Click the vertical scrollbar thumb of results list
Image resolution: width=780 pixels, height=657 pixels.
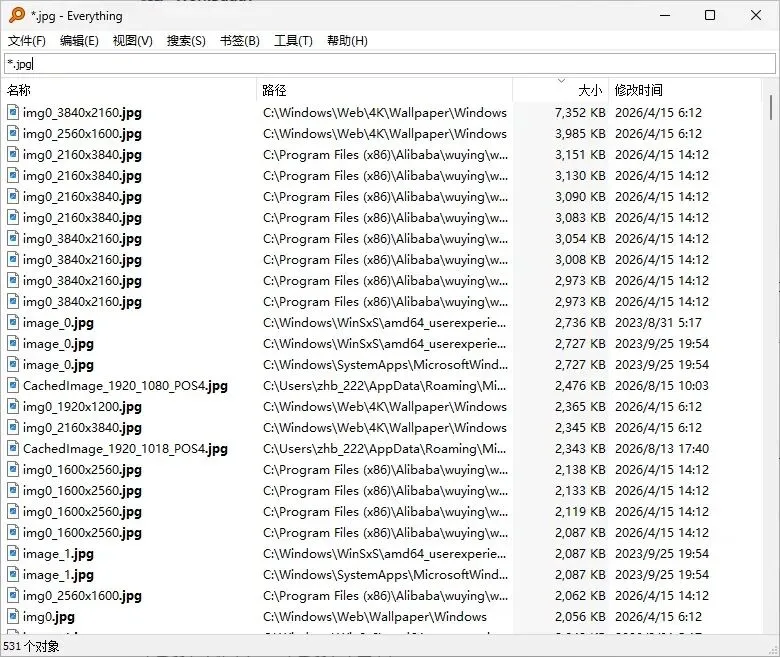(771, 107)
